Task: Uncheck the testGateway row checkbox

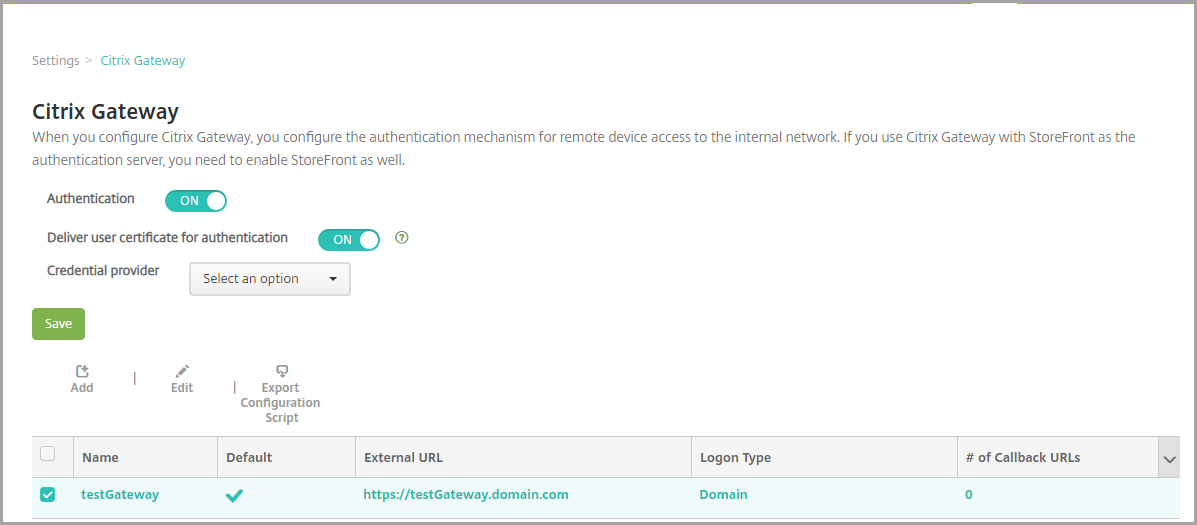Action: point(47,495)
